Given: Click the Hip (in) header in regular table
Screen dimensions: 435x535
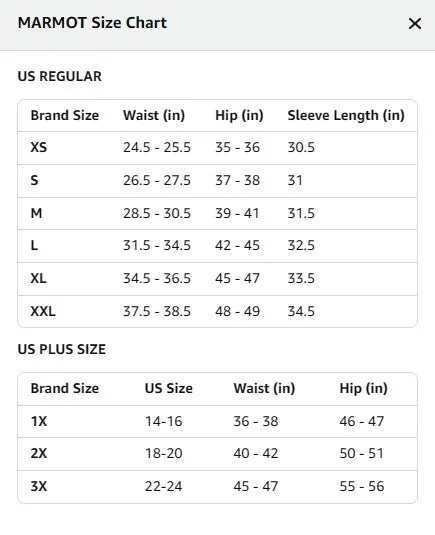Looking at the screenshot, I should coord(239,115).
